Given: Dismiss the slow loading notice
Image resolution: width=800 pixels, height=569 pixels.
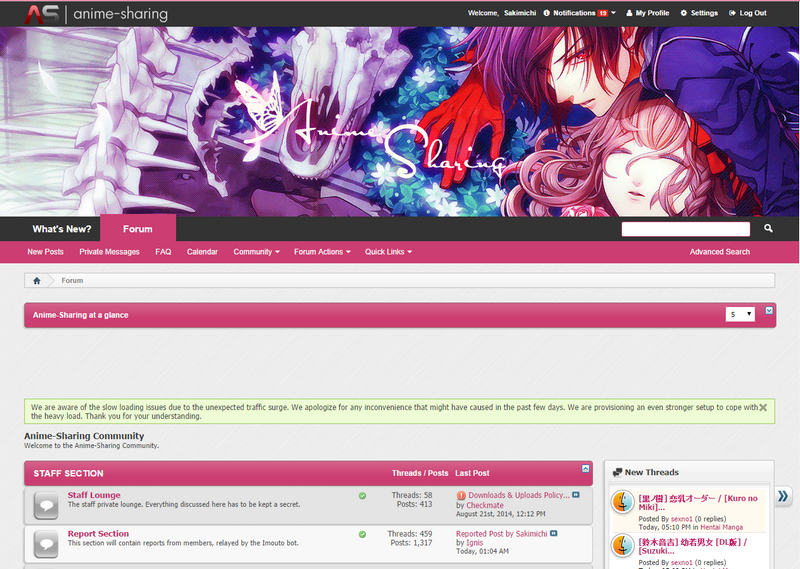Looking at the screenshot, I should pos(763,407).
